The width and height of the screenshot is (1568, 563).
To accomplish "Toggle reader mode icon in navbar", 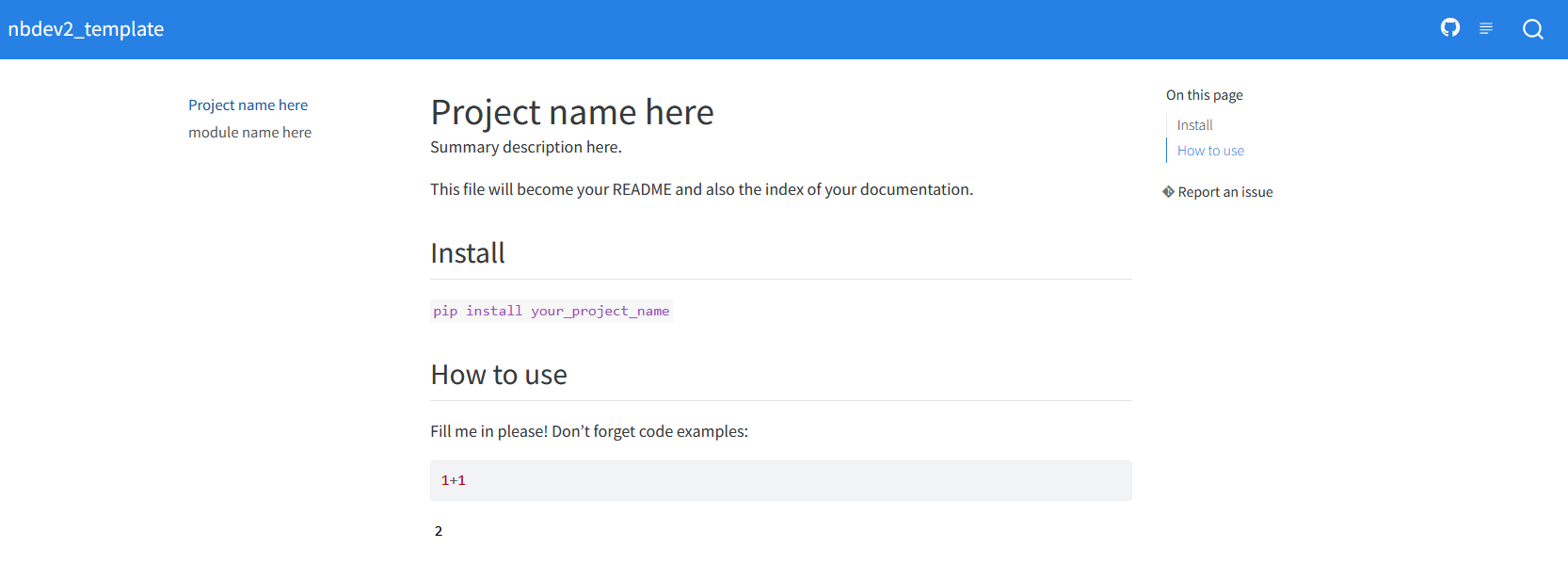I will 1486,29.
